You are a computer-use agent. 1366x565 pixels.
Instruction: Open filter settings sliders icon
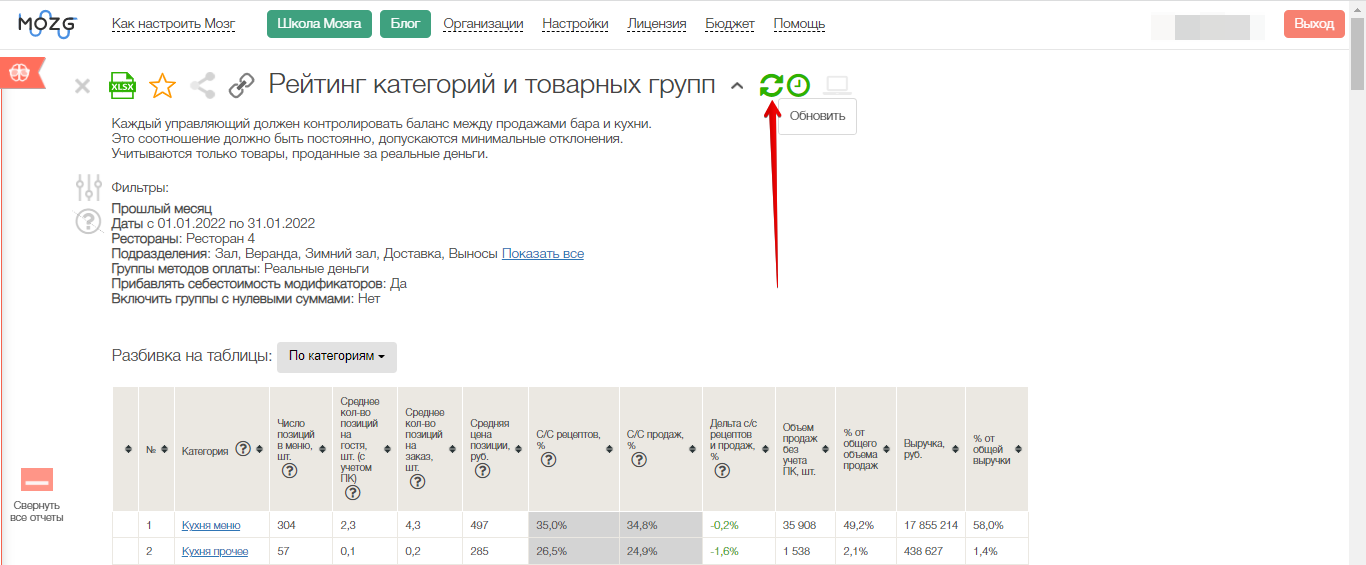pyautogui.click(x=89, y=187)
